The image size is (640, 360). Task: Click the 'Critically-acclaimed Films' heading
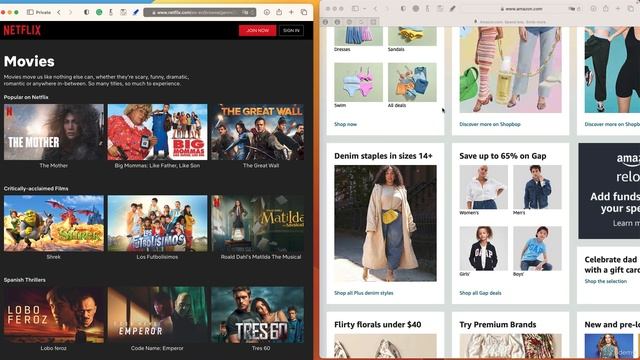pyautogui.click(x=36, y=189)
